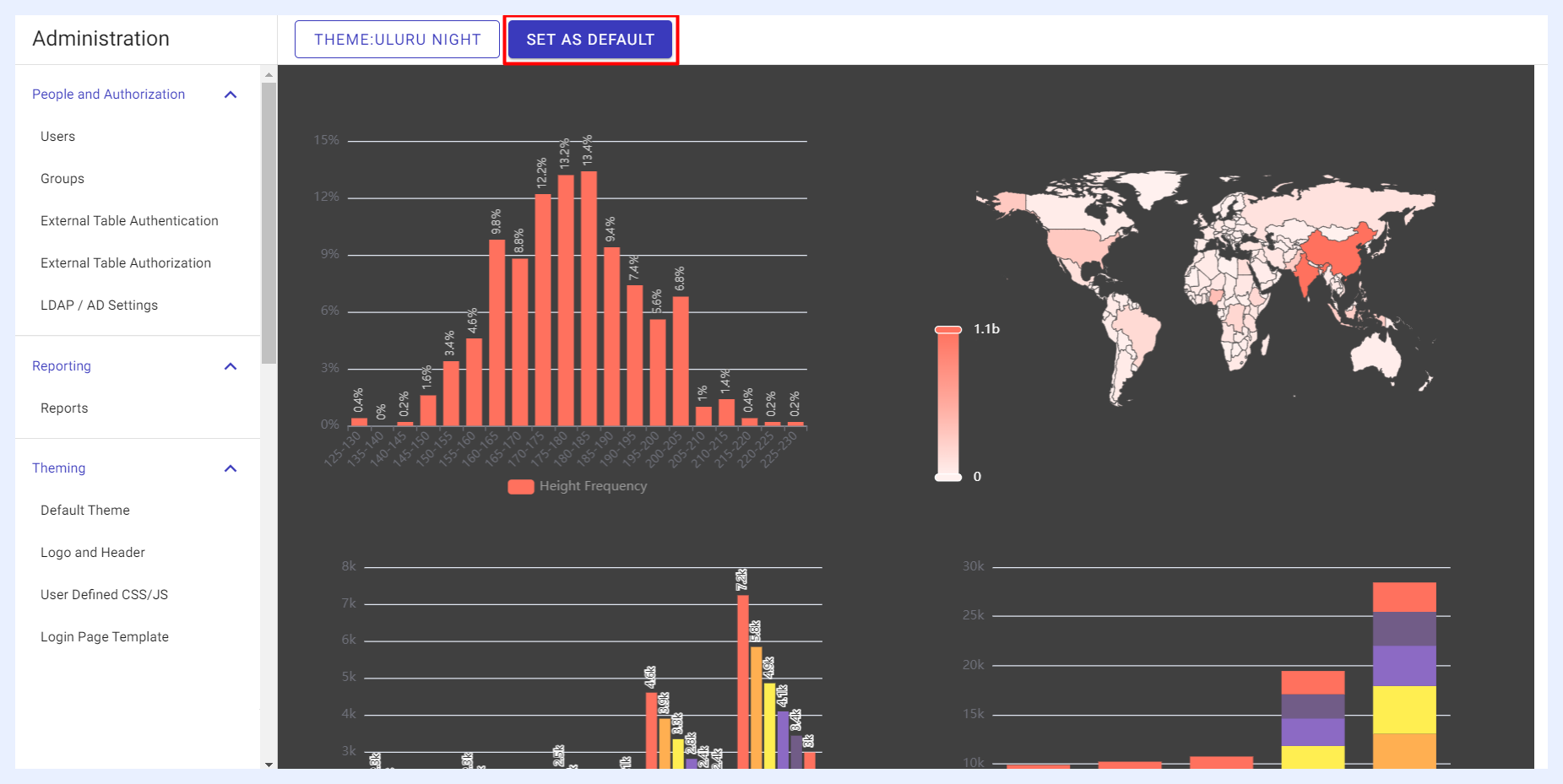Click the 13.4% bar in histogram

[x=589, y=299]
